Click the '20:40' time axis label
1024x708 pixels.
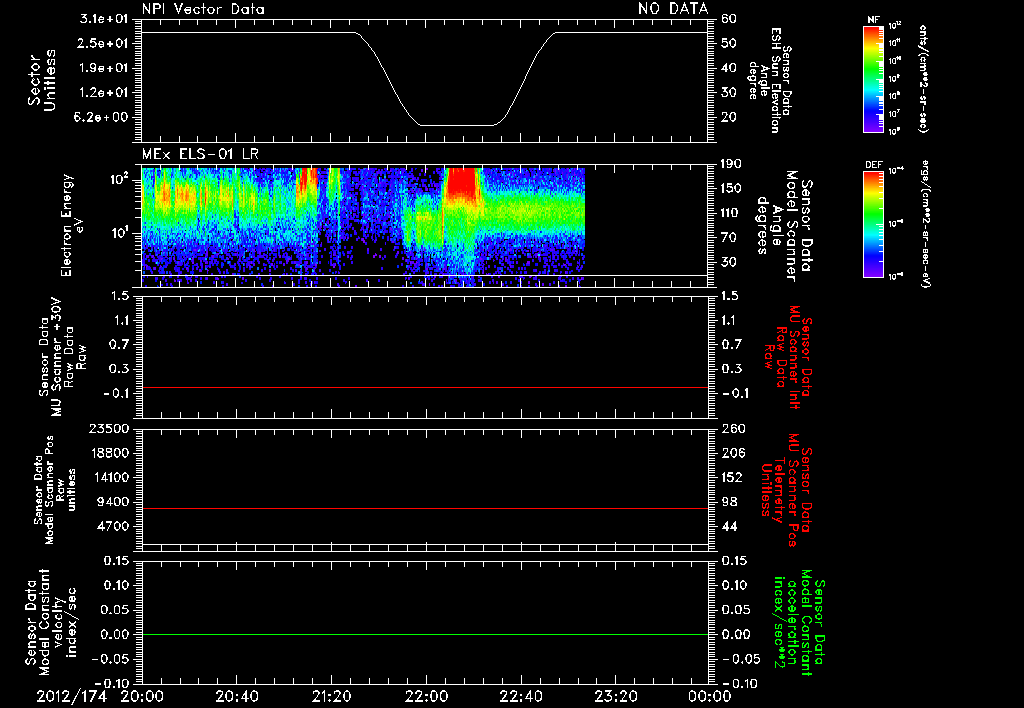point(236,696)
